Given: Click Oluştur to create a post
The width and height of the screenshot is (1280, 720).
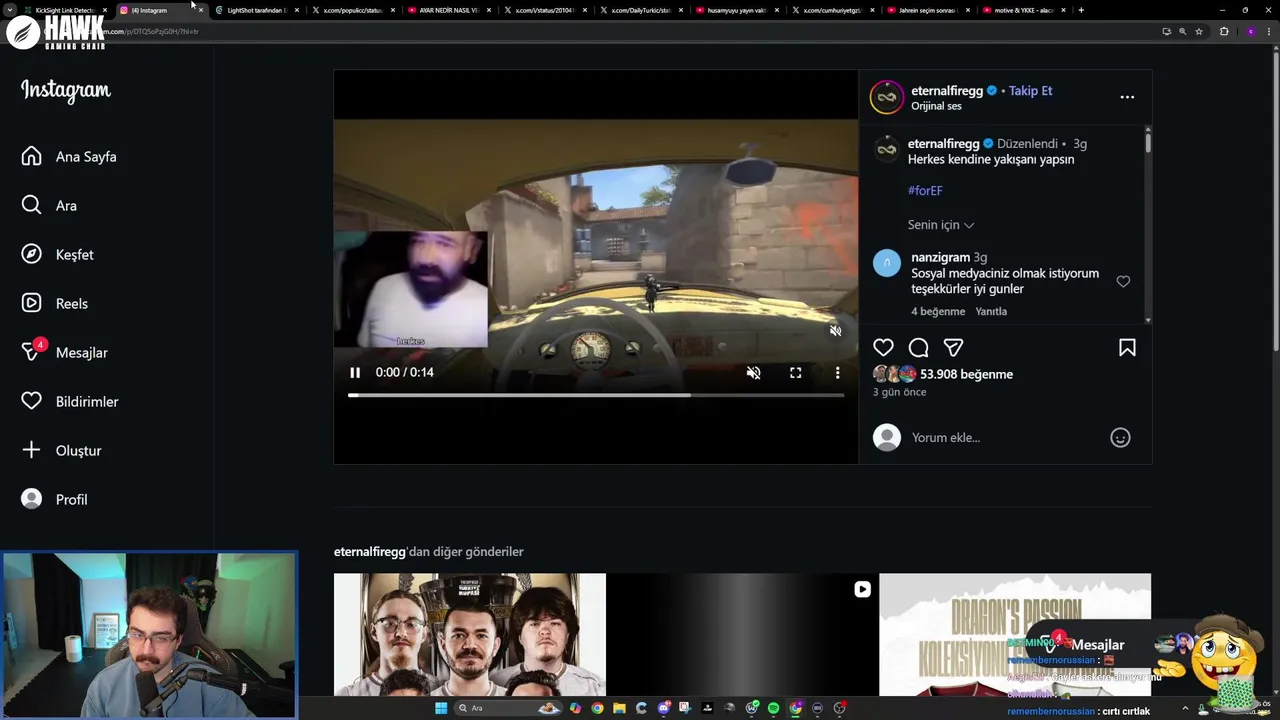Looking at the screenshot, I should pos(61,451).
